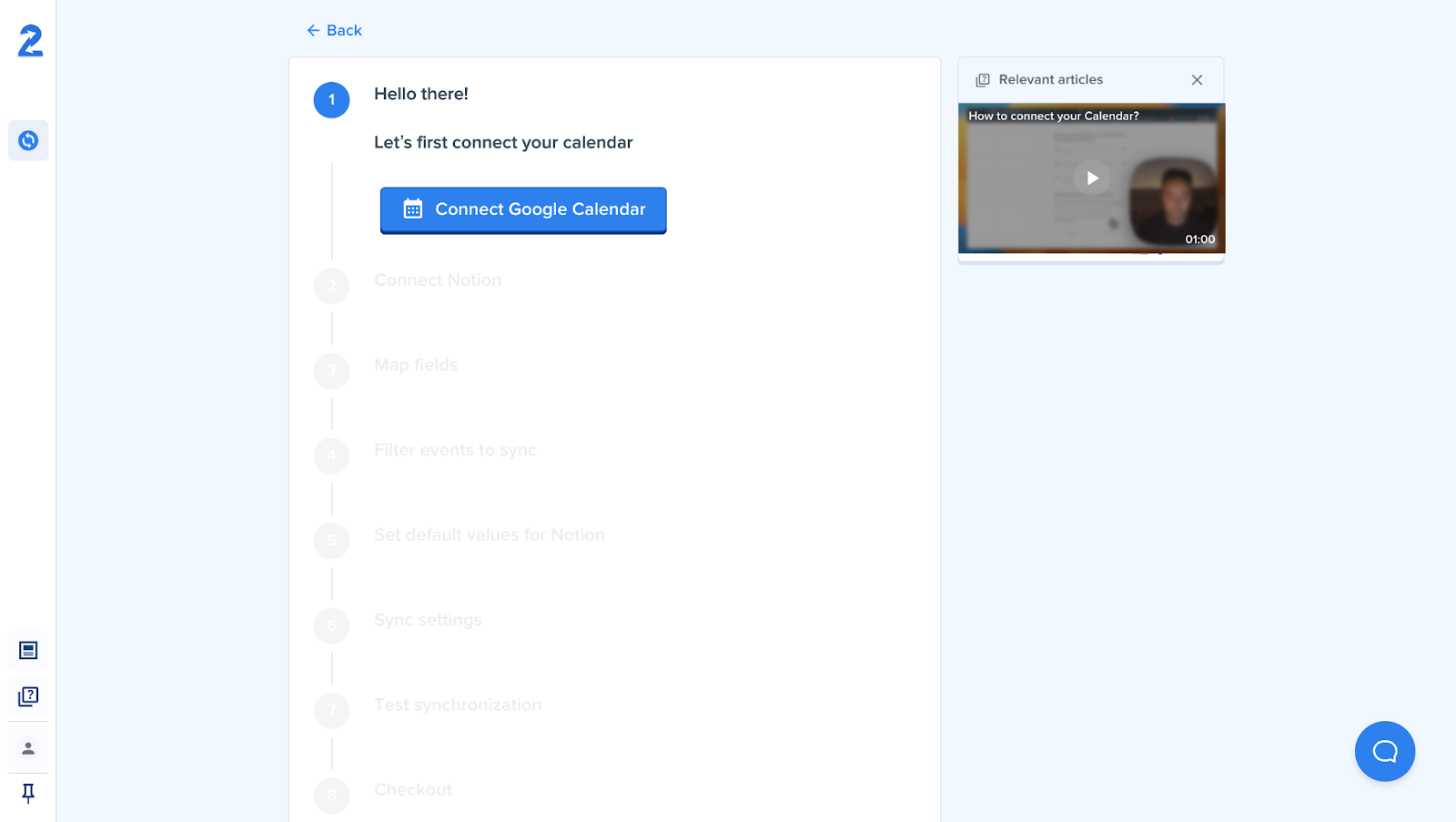Select the Sync settings step
The width and height of the screenshot is (1456, 822).
(428, 620)
